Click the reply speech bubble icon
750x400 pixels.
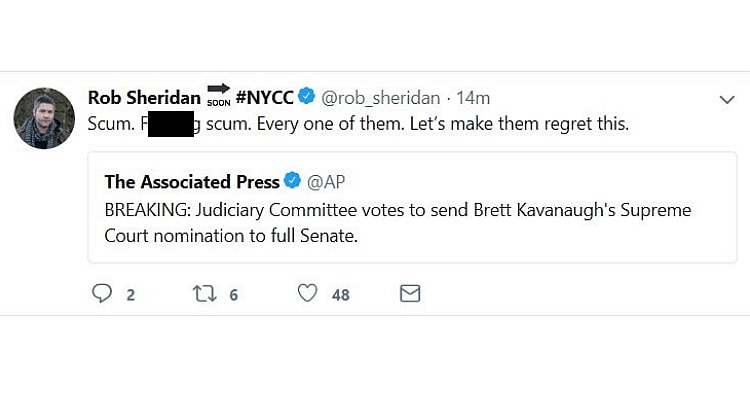pos(101,294)
